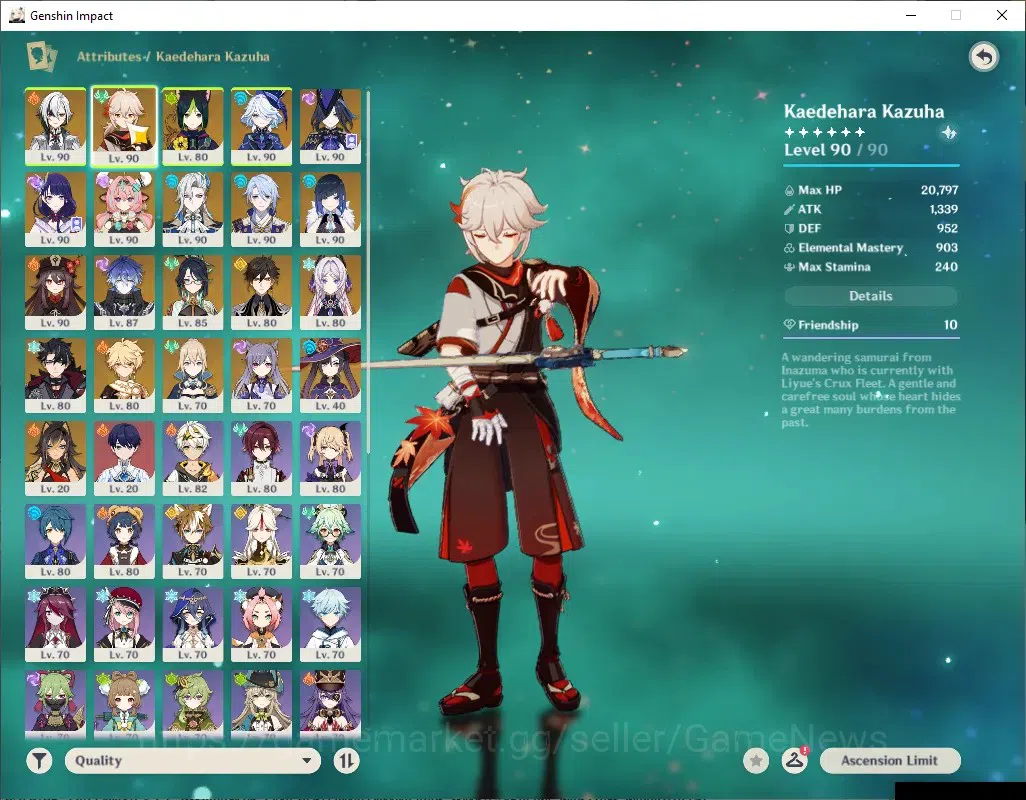The image size is (1026, 800).
Task: Select Yaoyao's portrait in bottom row
Action: tap(124, 705)
